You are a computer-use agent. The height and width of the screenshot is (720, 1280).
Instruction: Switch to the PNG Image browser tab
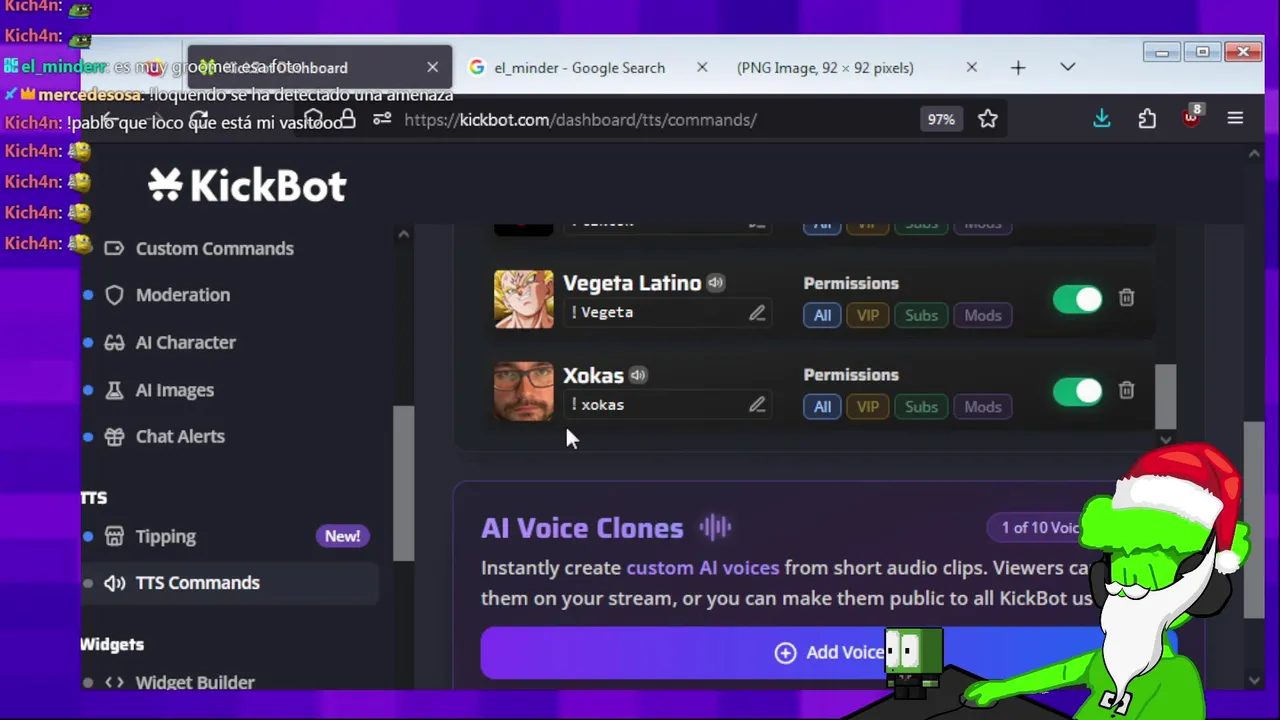[x=825, y=68]
